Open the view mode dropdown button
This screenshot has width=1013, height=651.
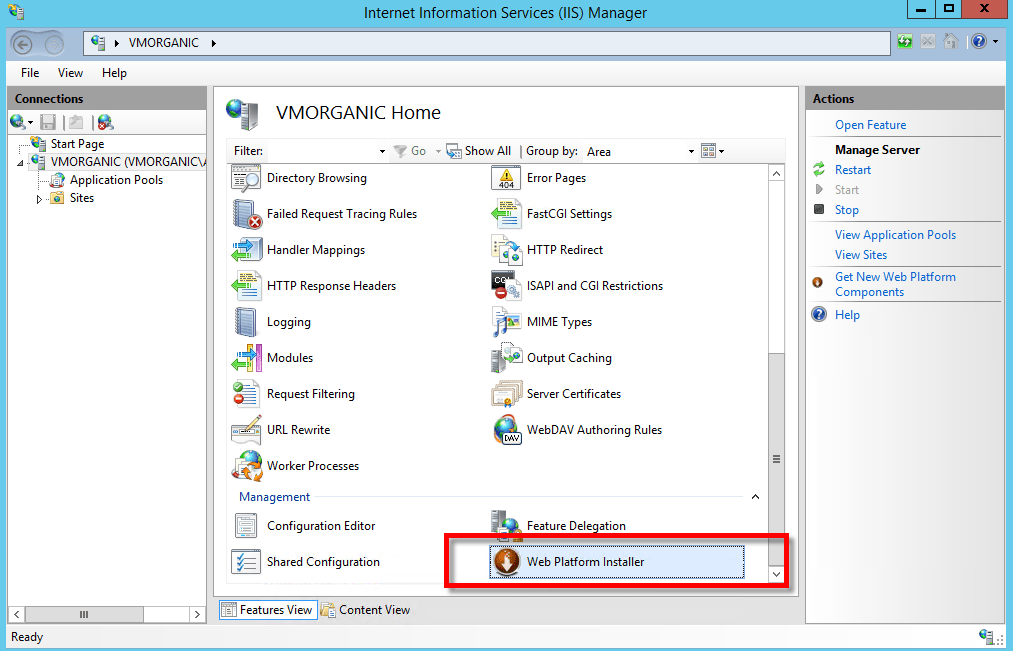(713, 152)
